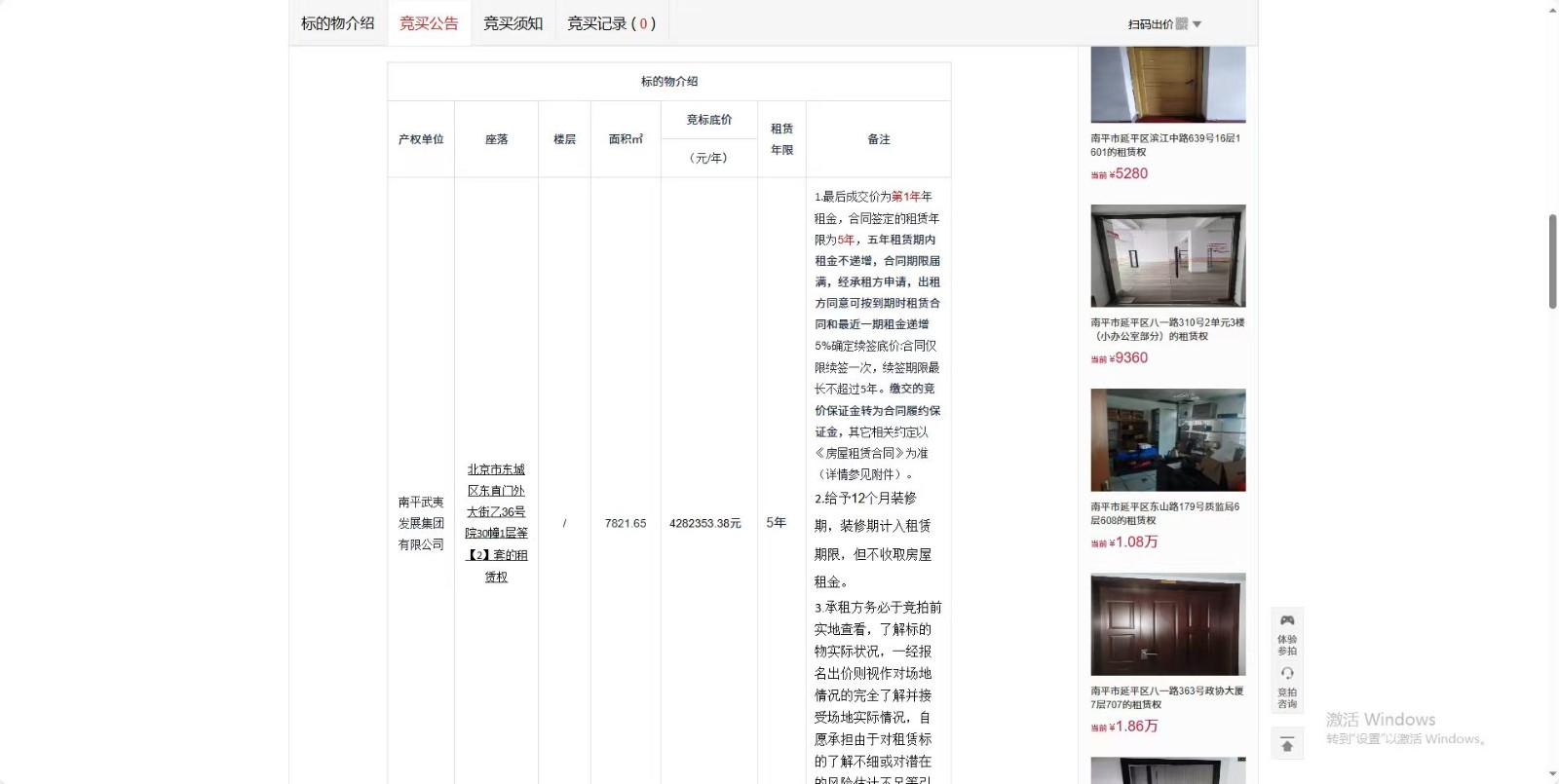This screenshot has height=784, width=1559.
Task: Select the 竞买公告 tab
Action: [x=429, y=23]
